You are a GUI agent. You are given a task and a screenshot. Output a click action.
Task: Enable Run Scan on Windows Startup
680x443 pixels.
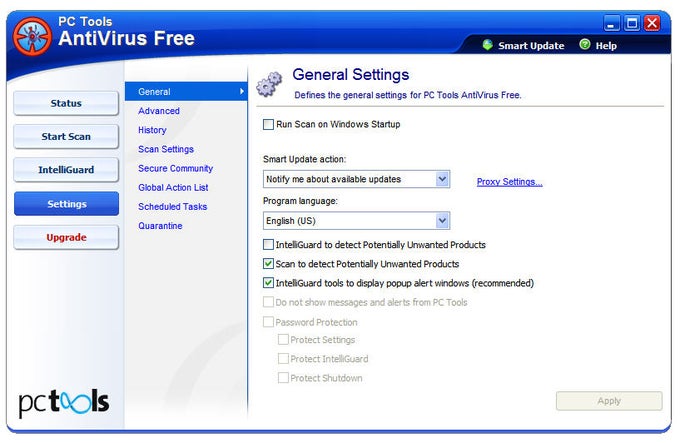pos(268,124)
